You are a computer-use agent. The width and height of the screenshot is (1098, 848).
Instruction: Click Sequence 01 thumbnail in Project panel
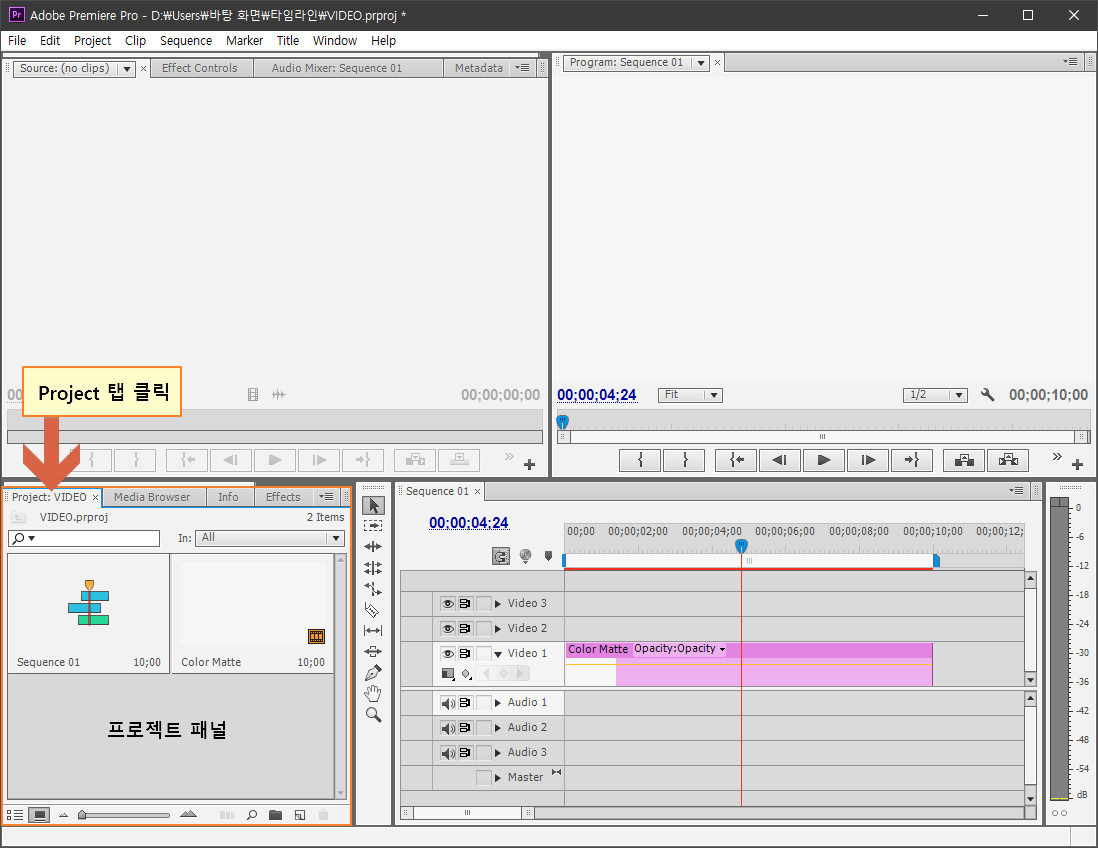89,603
